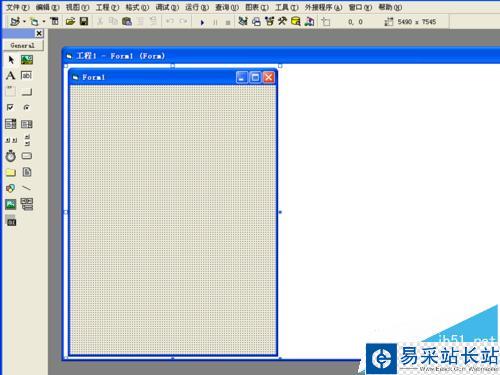500x375 pixels.
Task: Select the Data control tool
Action: tap(27, 204)
